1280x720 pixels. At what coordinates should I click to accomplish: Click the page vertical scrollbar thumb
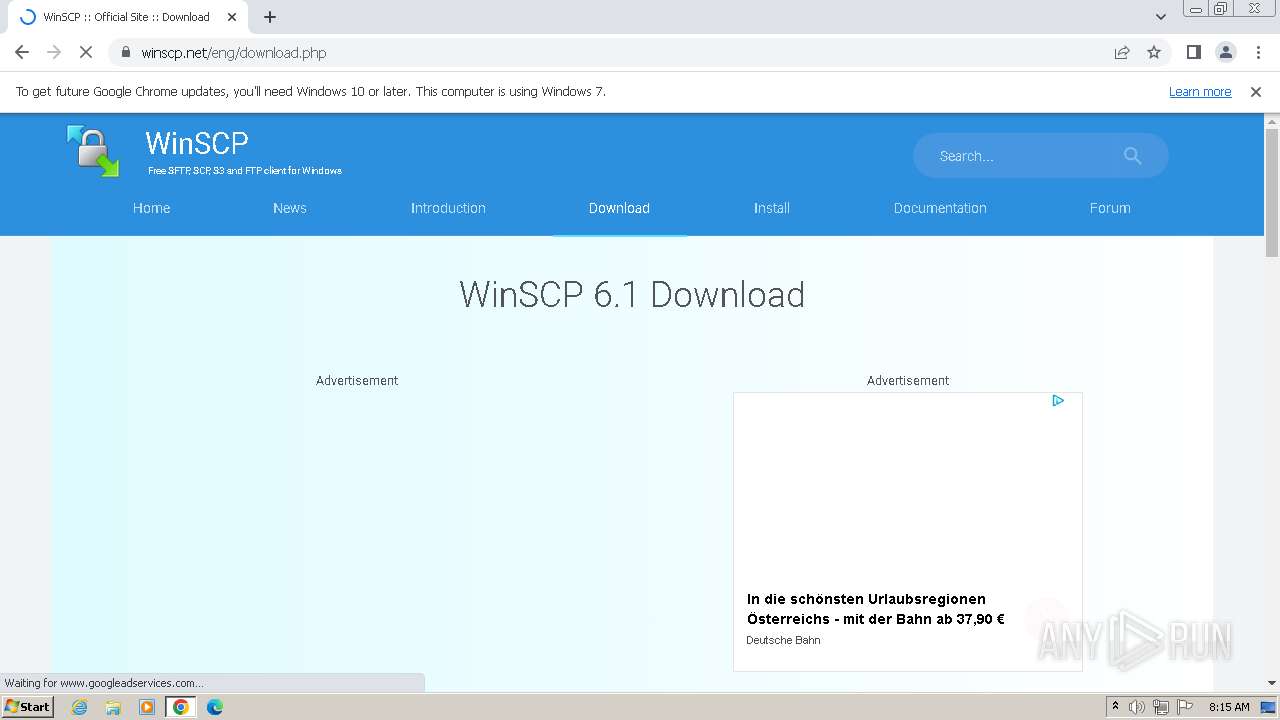pos(1272,192)
